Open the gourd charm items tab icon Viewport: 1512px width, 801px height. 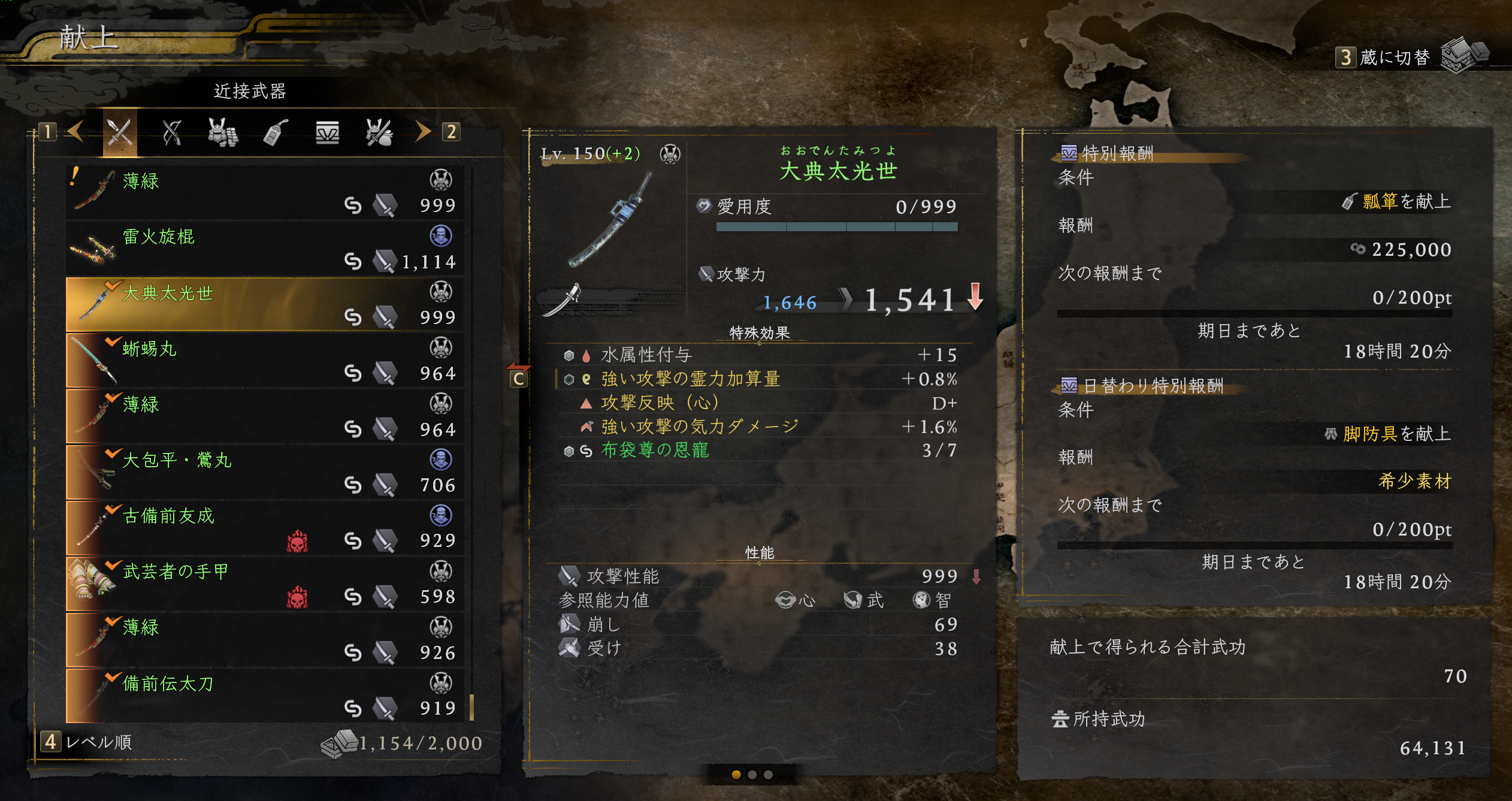coord(276,132)
